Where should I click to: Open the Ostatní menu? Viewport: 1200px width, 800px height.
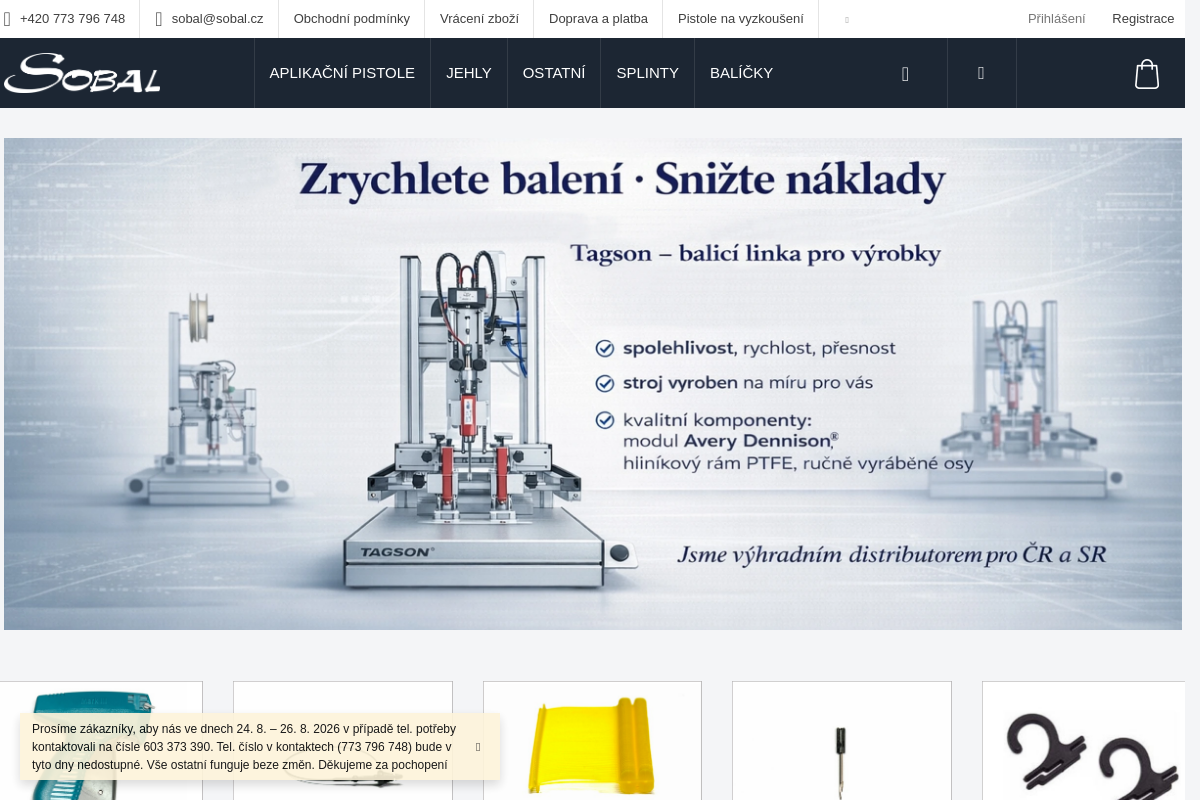coord(554,73)
